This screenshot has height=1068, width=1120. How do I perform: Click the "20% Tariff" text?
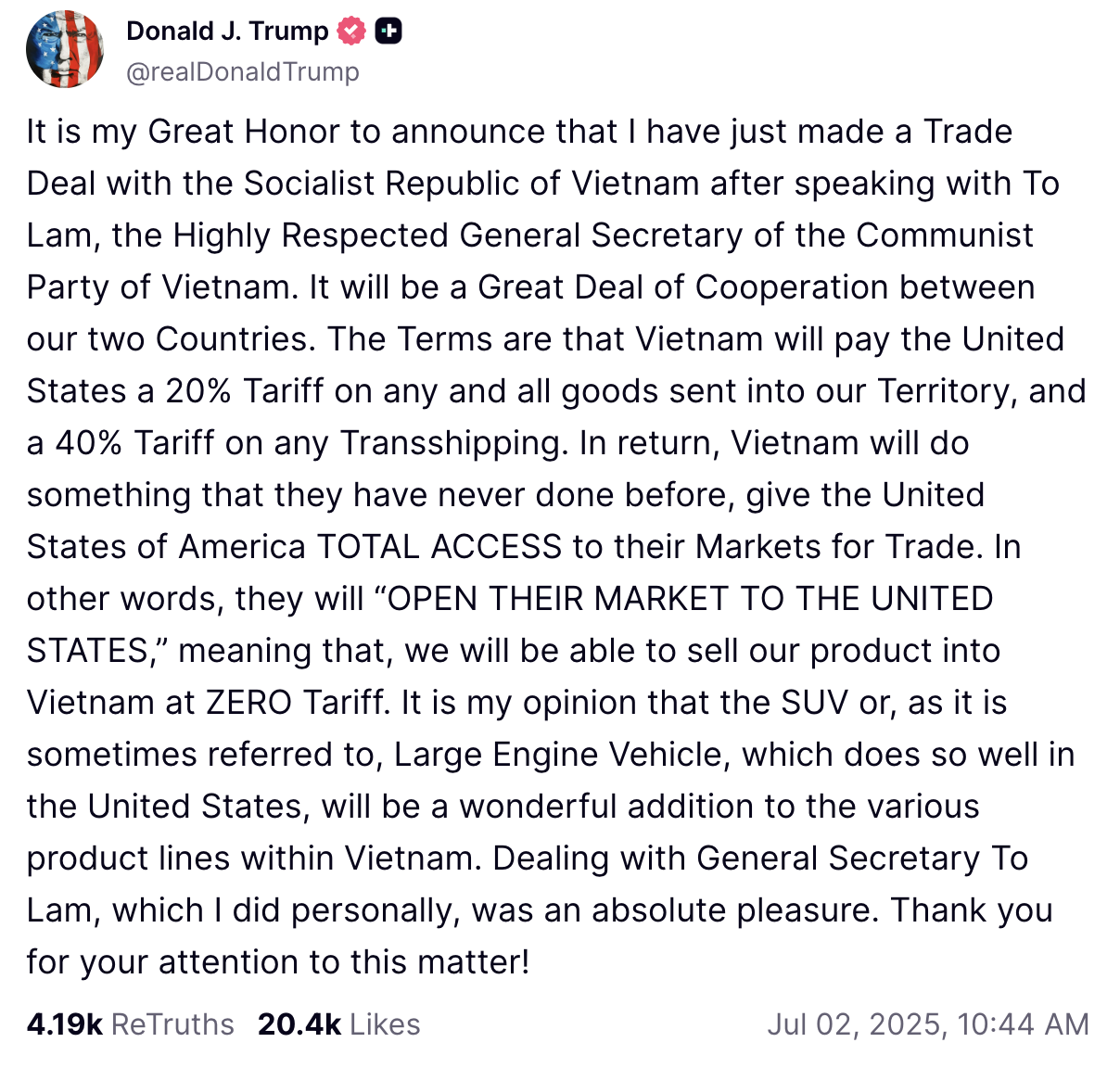(245, 391)
